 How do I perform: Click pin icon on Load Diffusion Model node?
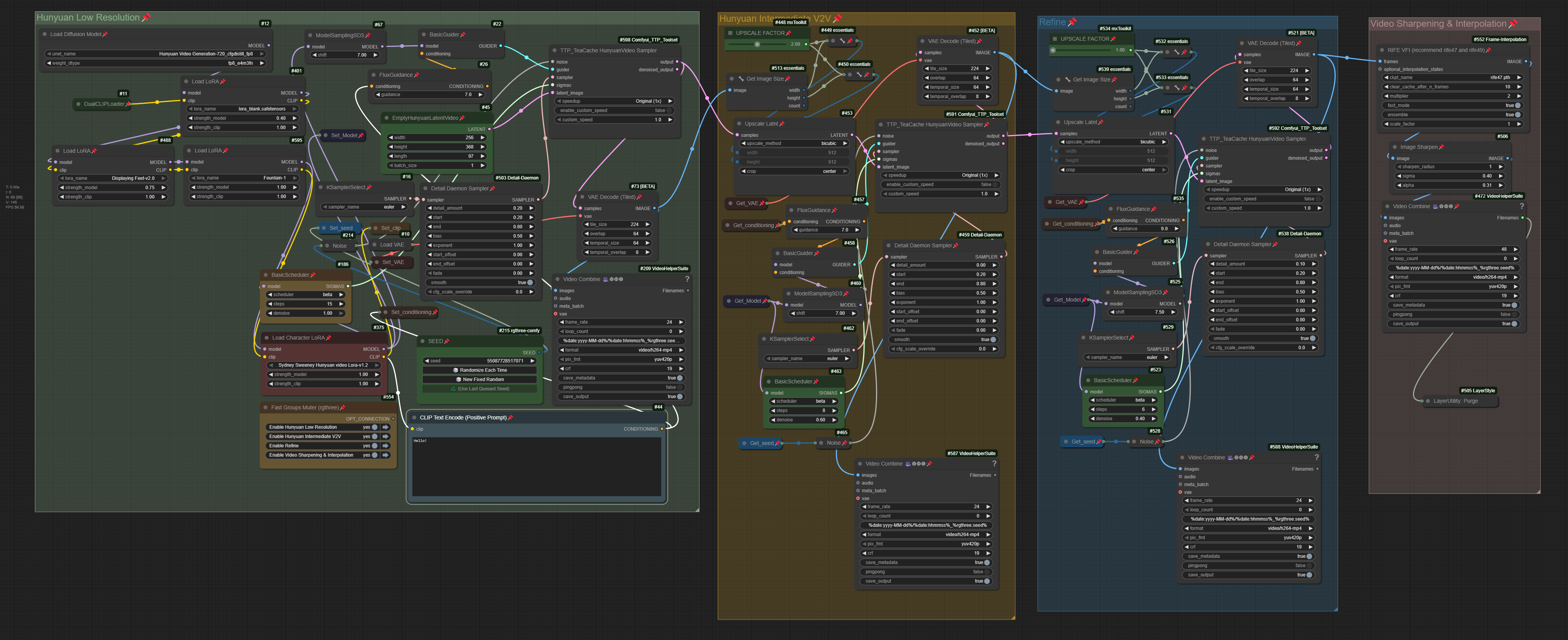[x=105, y=35]
